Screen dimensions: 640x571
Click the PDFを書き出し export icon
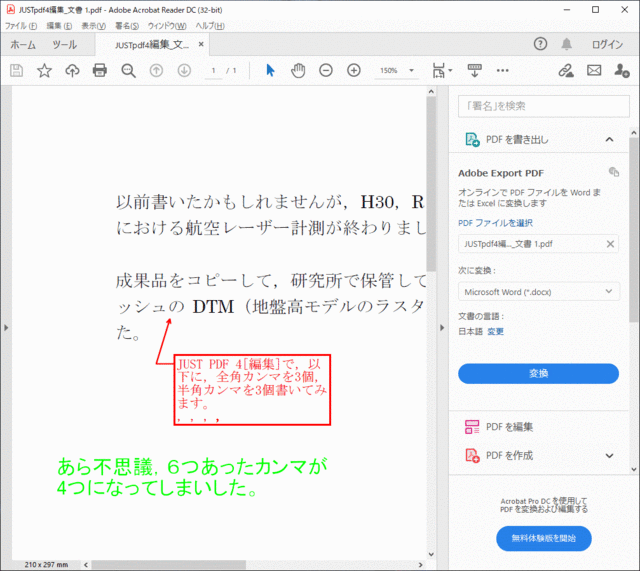coord(473,140)
